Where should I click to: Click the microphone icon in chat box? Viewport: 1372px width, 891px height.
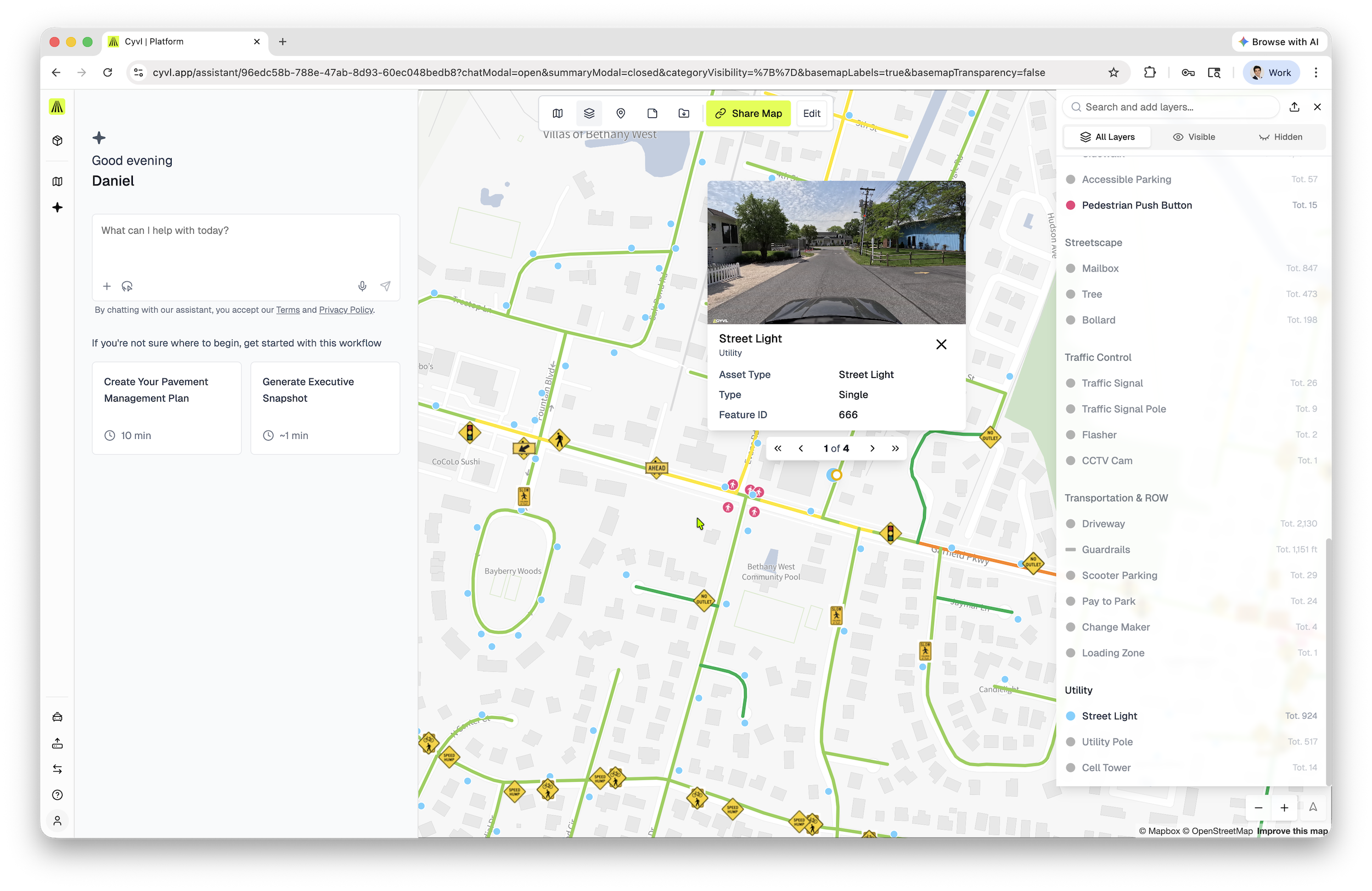(x=362, y=286)
